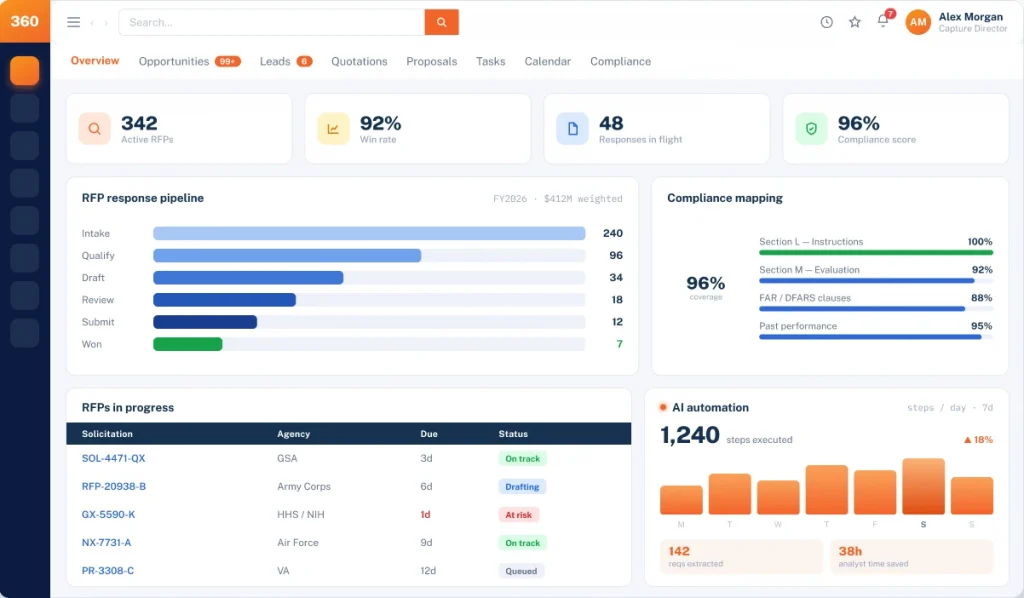This screenshot has width=1024, height=598.
Task: Click the Due column header
Action: 429,433
